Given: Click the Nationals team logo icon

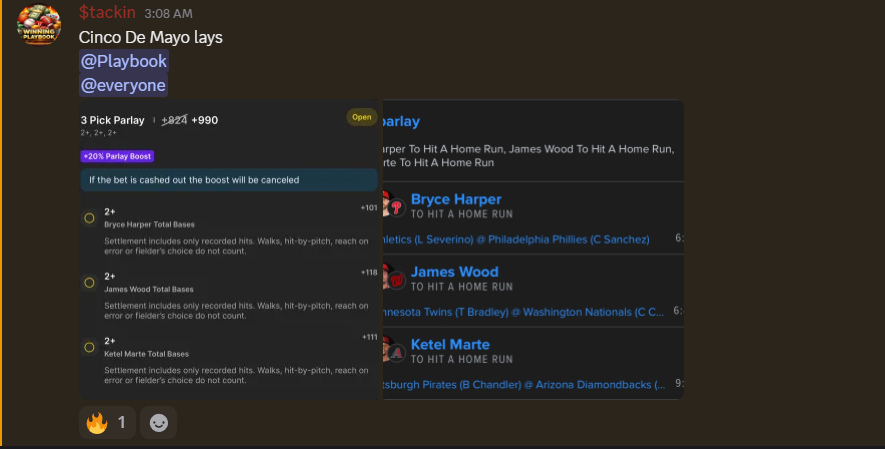Looking at the screenshot, I should [397, 280].
